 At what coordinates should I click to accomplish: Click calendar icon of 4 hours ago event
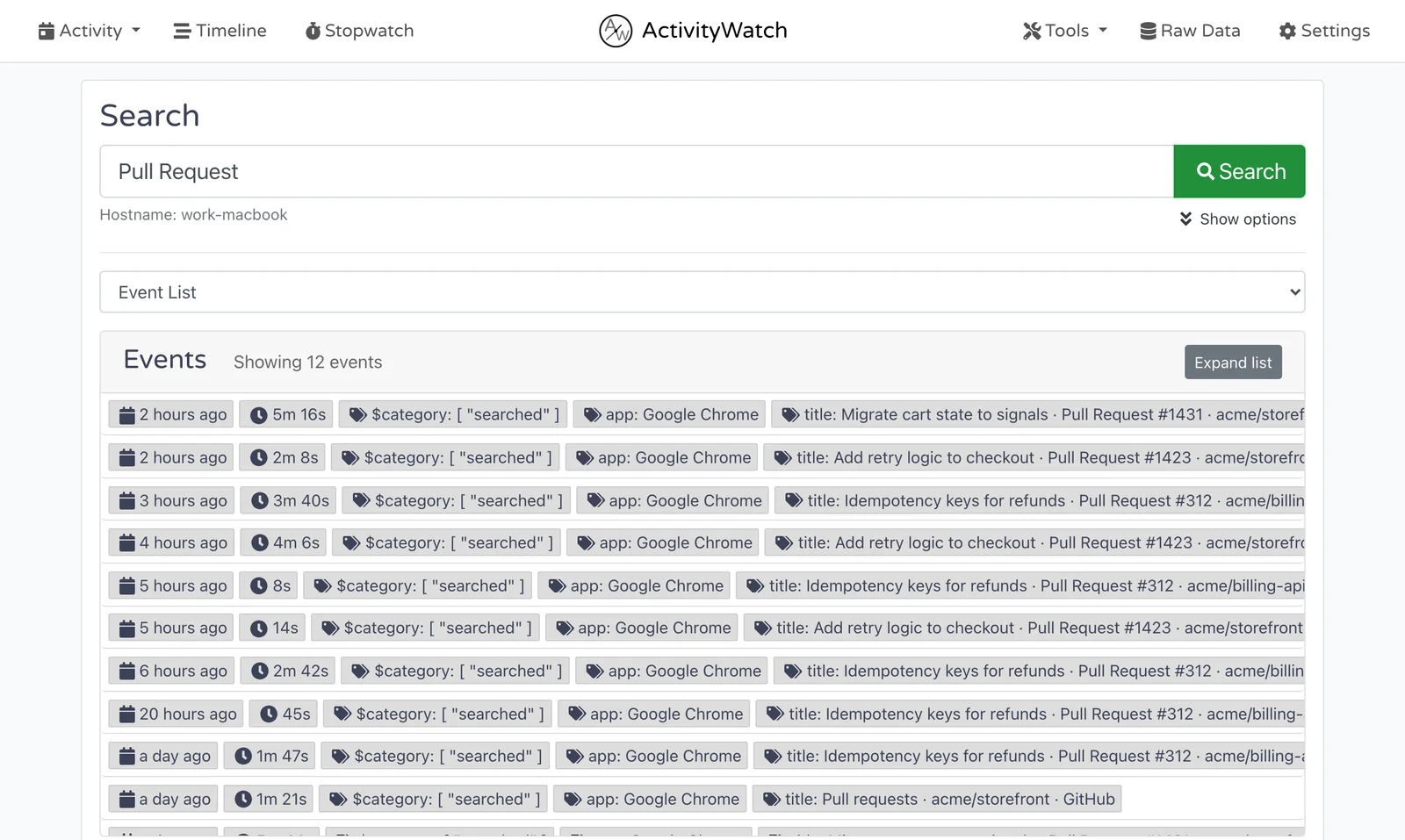tap(127, 542)
